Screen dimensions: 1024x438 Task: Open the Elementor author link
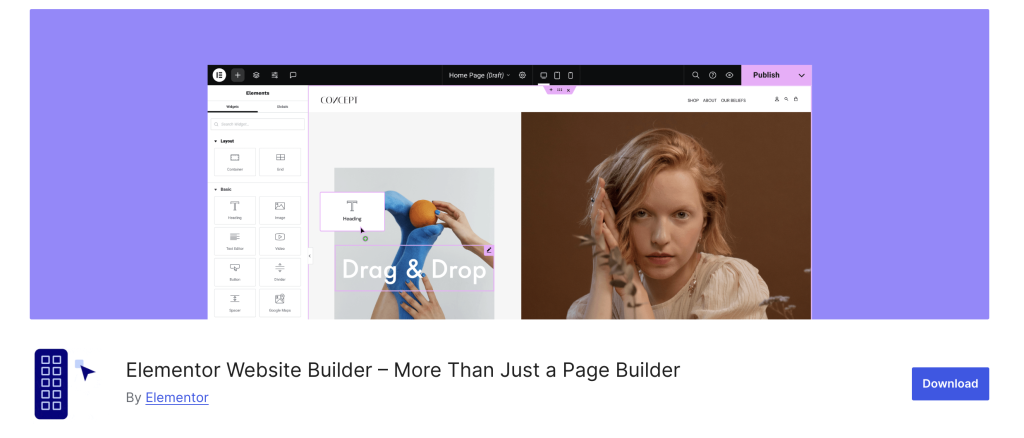pyautogui.click(x=177, y=398)
